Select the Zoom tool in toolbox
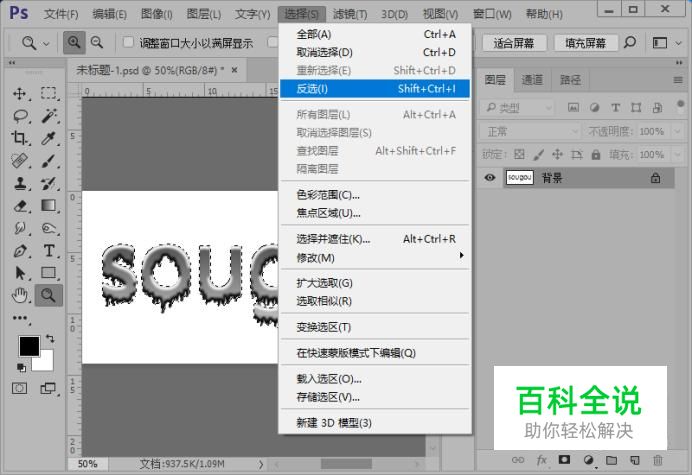 (49, 295)
